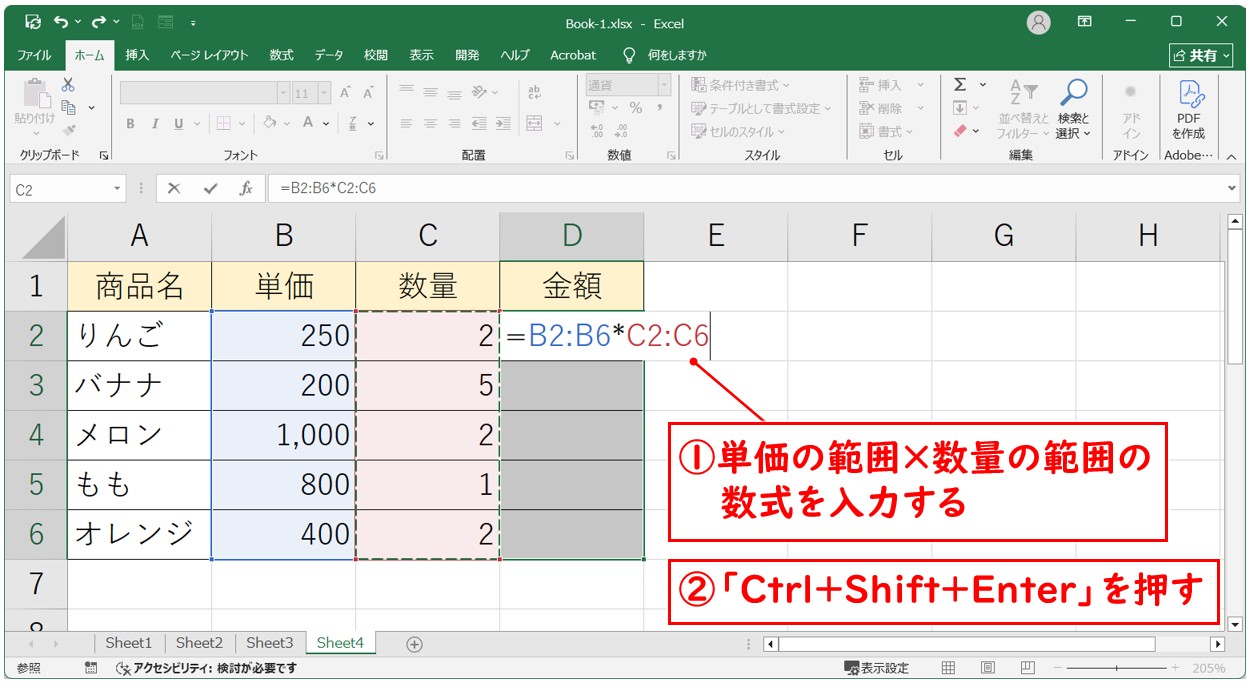The width and height of the screenshot is (1251, 684).
Task: Open Insert Function fx dialog
Action: [245, 188]
